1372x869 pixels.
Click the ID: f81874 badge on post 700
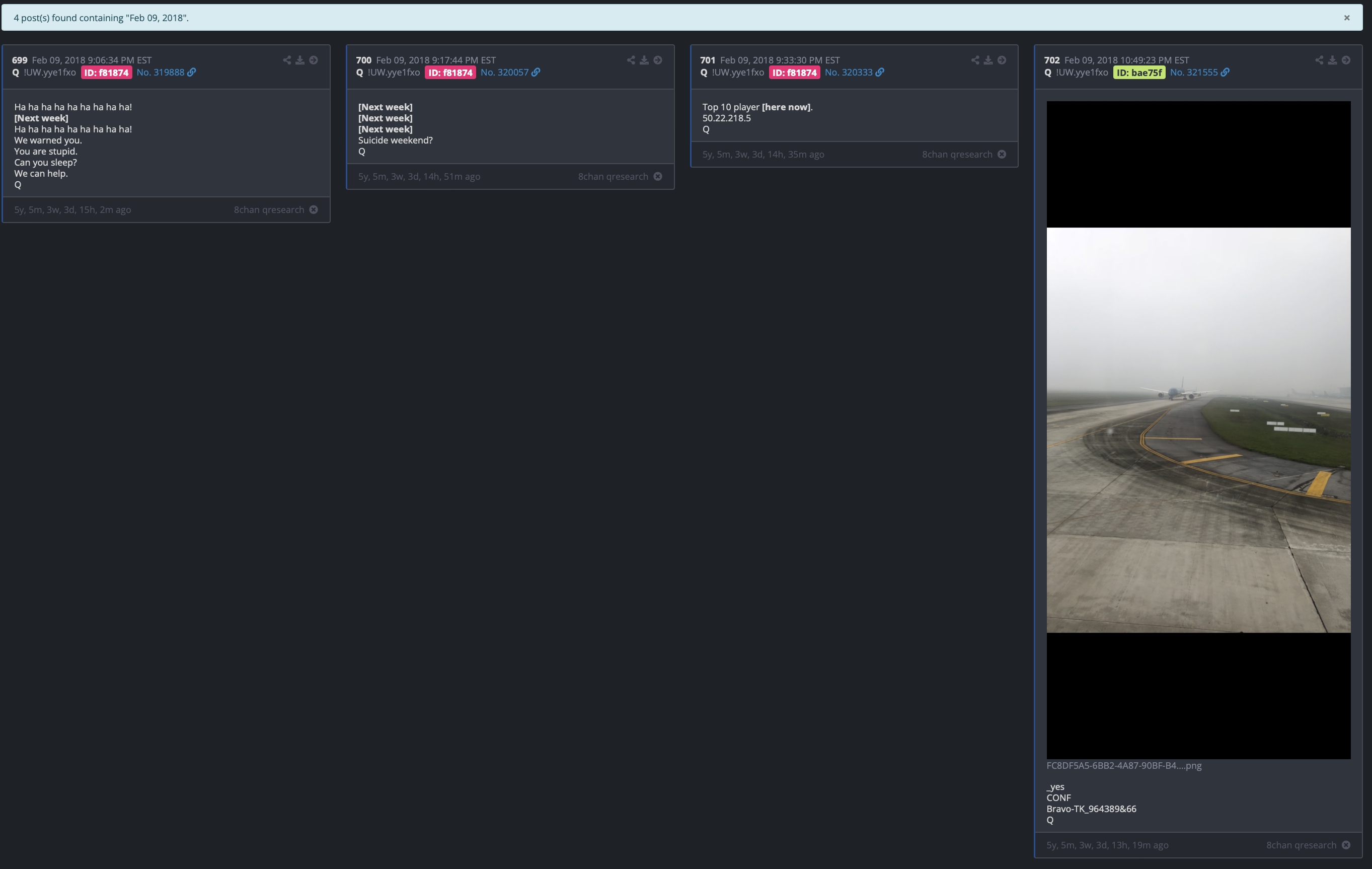(x=450, y=73)
